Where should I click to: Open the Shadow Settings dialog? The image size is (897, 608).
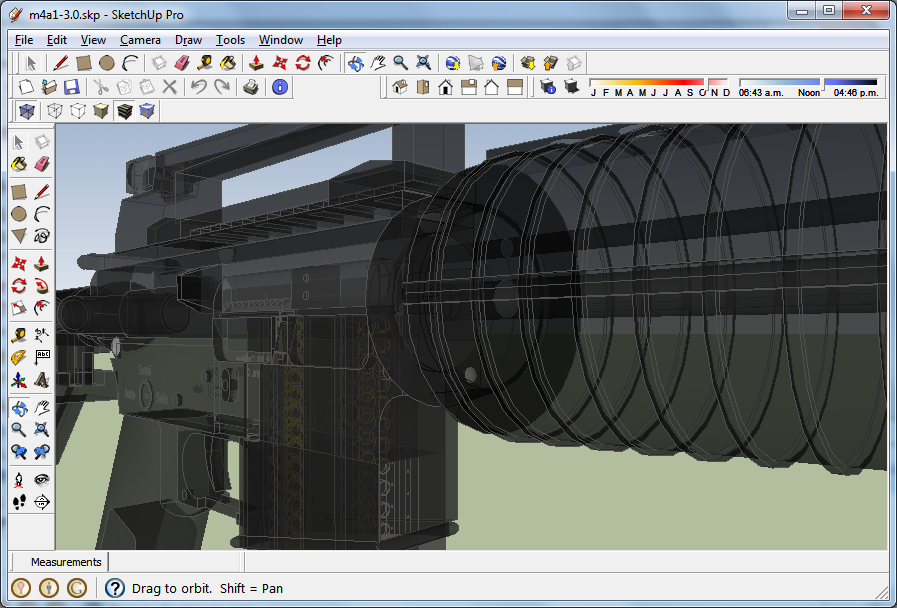tap(547, 87)
